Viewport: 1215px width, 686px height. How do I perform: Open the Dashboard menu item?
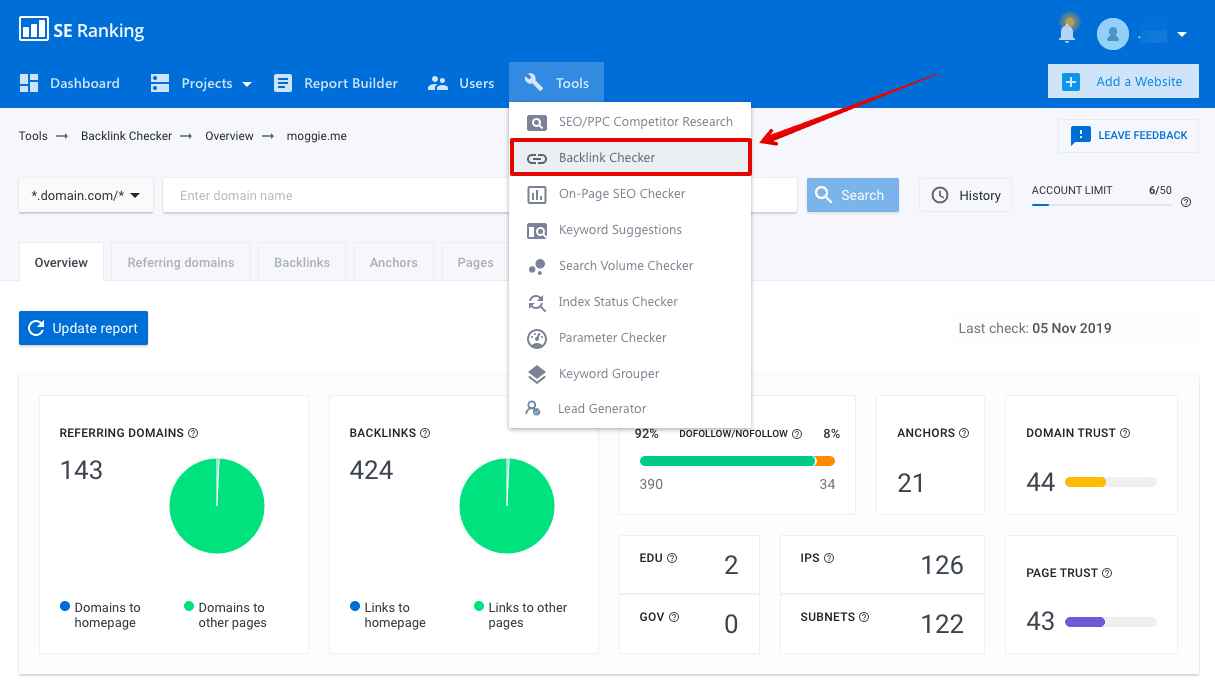click(x=70, y=83)
